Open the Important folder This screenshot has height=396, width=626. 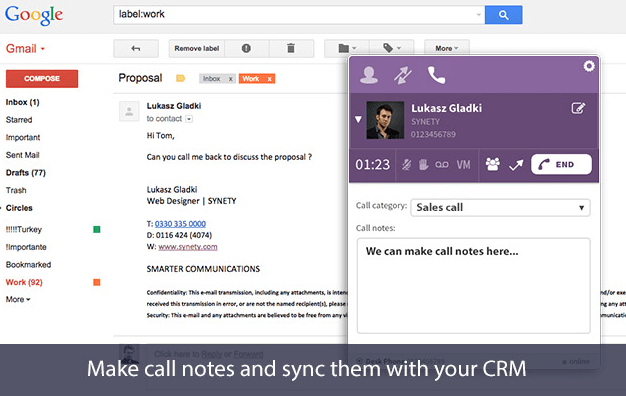tap(23, 137)
